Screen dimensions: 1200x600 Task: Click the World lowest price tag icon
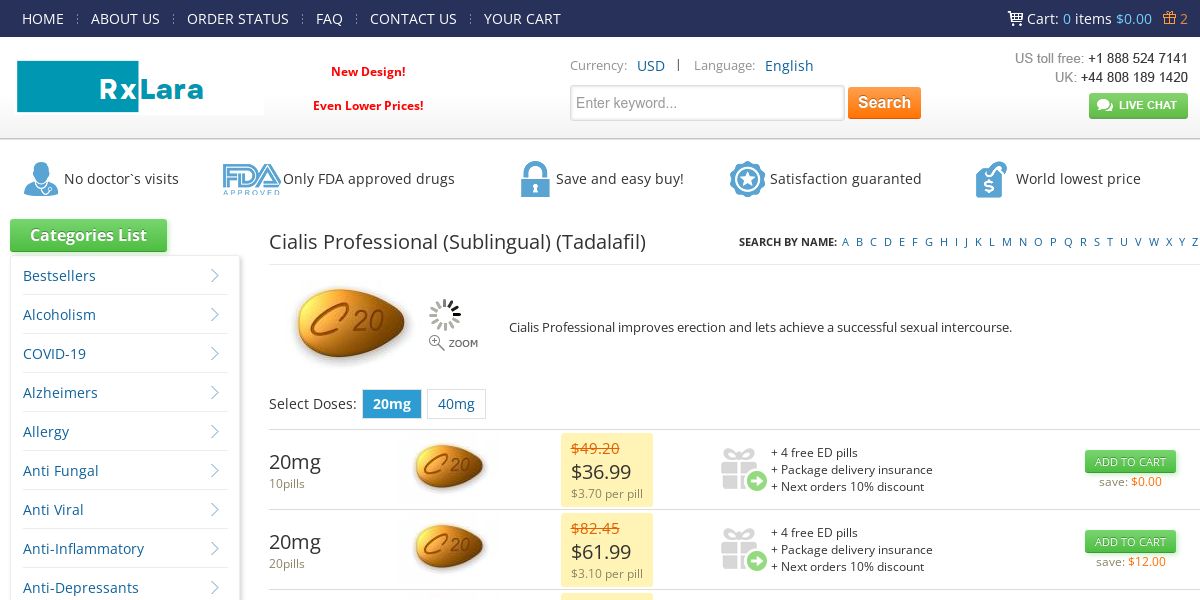pyautogui.click(x=990, y=179)
